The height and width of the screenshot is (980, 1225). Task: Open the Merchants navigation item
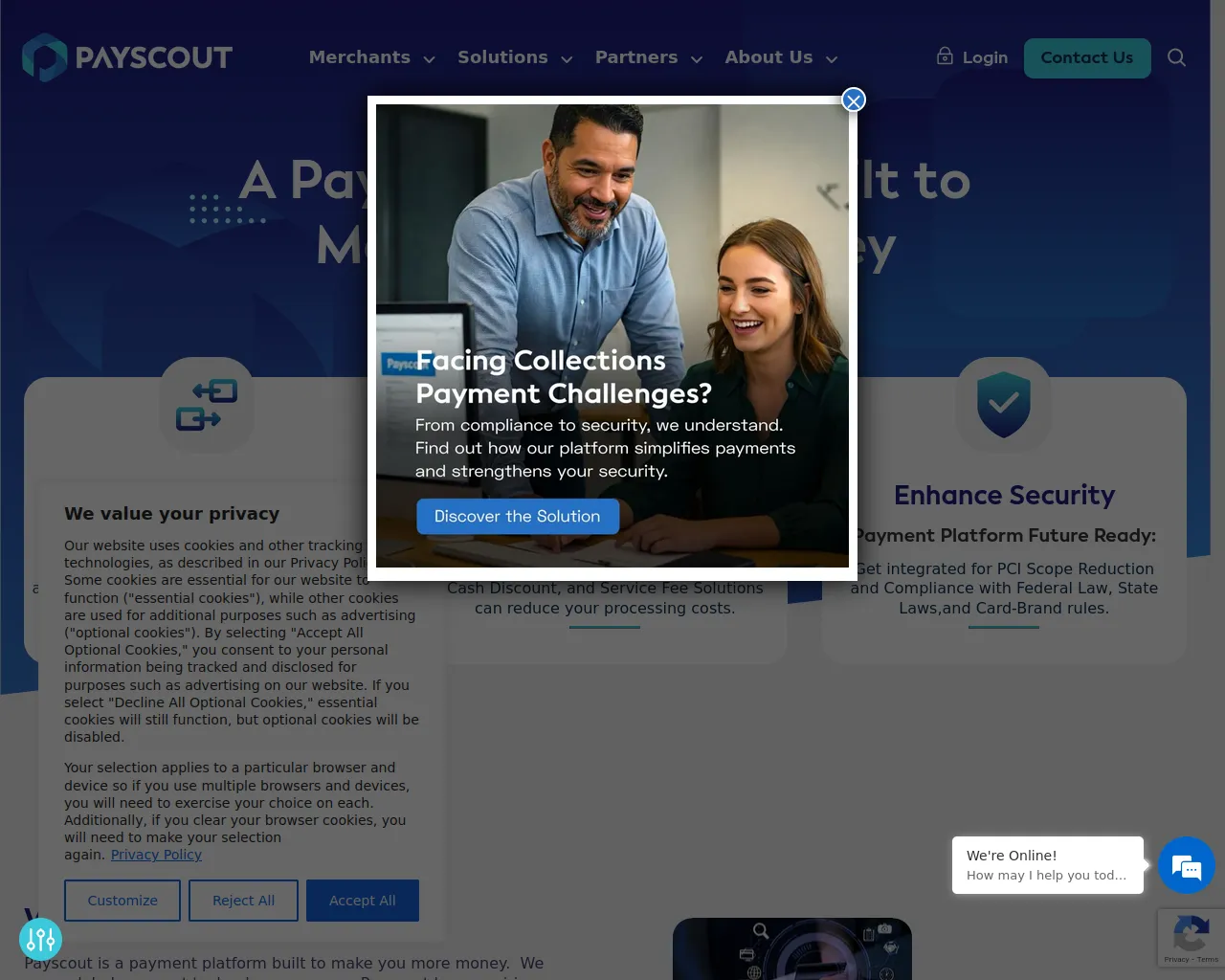click(x=360, y=57)
